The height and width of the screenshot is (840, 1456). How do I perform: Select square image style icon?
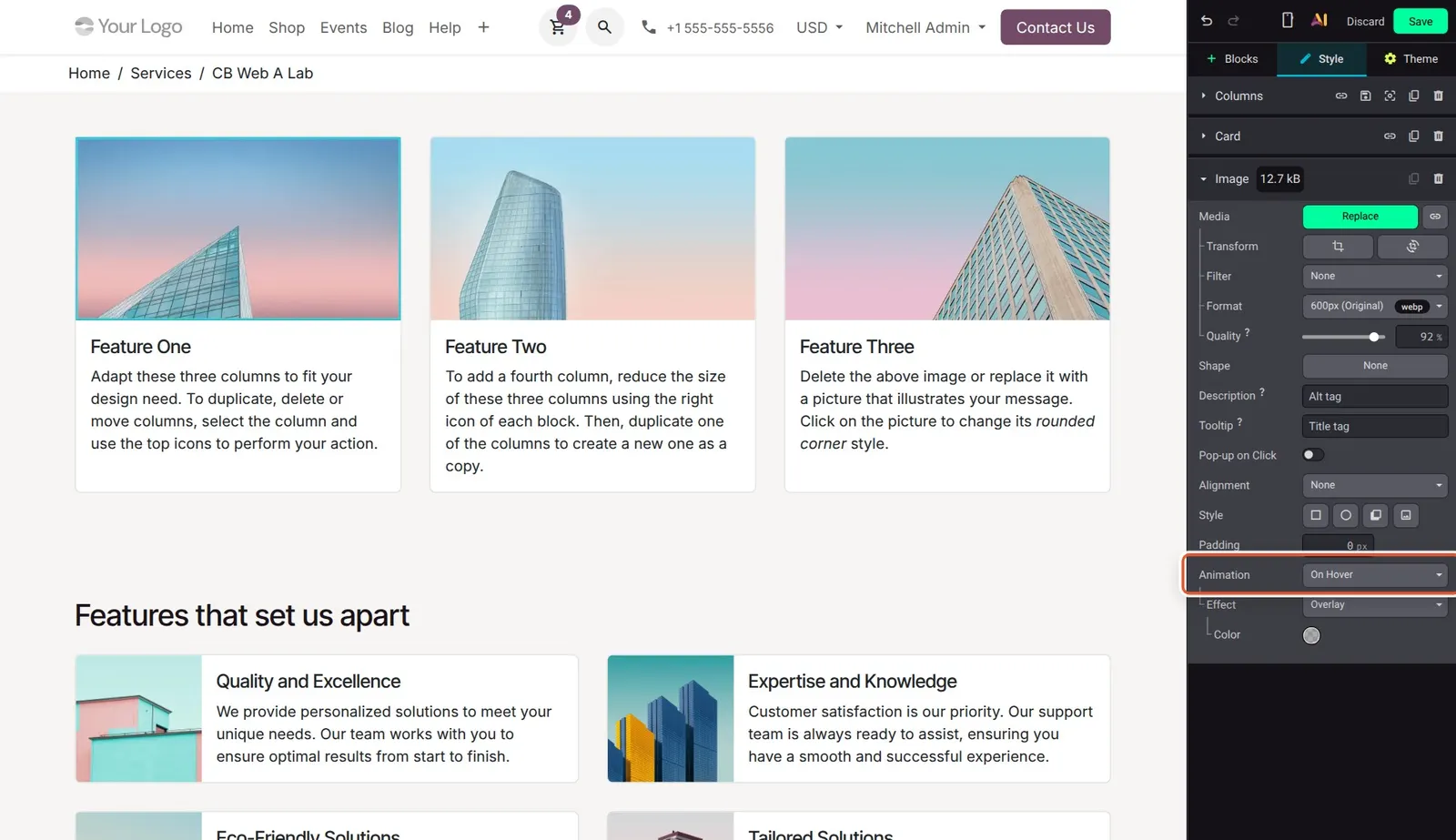pyautogui.click(x=1316, y=515)
